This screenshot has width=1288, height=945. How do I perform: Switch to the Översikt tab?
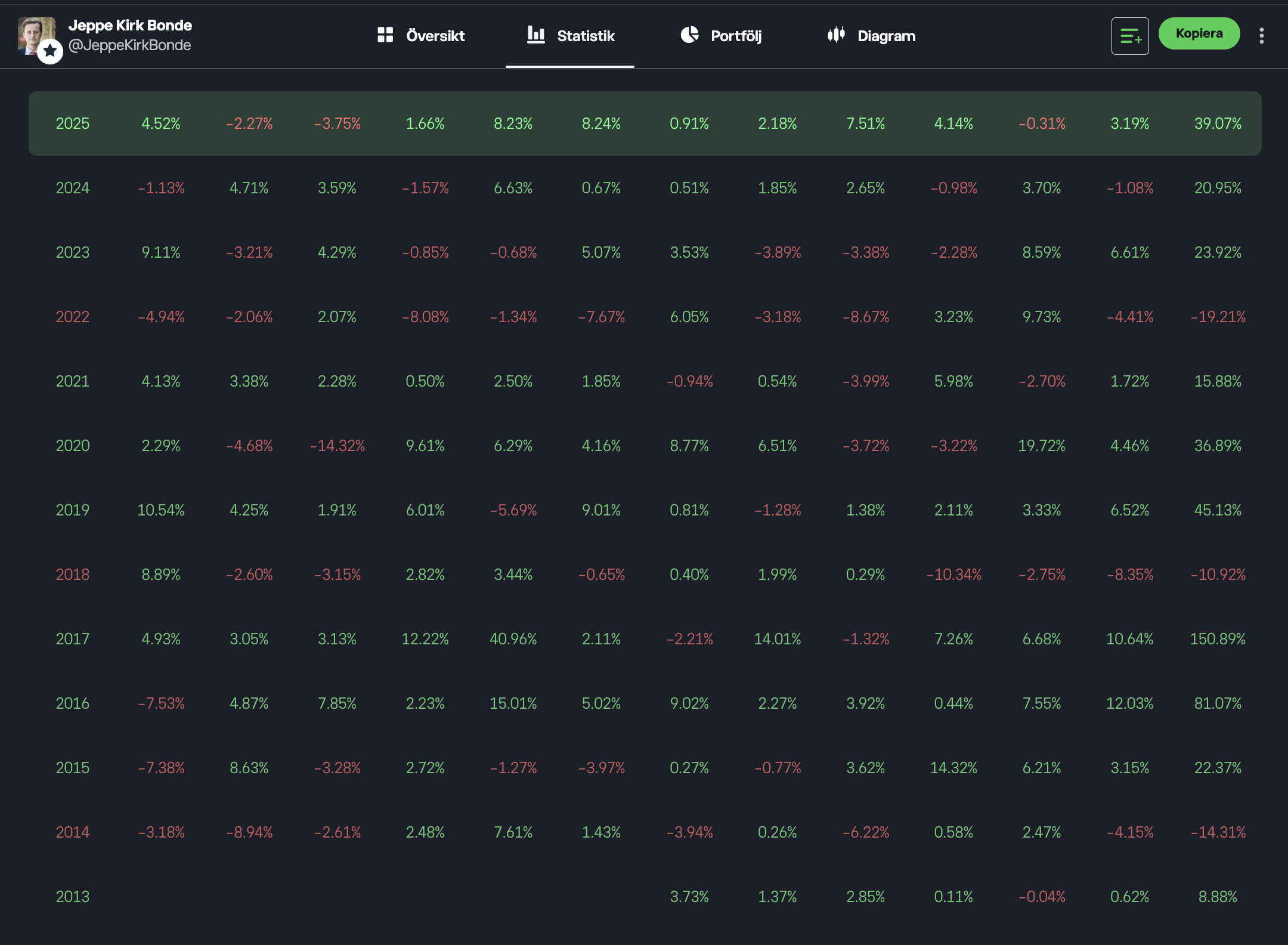(x=435, y=36)
